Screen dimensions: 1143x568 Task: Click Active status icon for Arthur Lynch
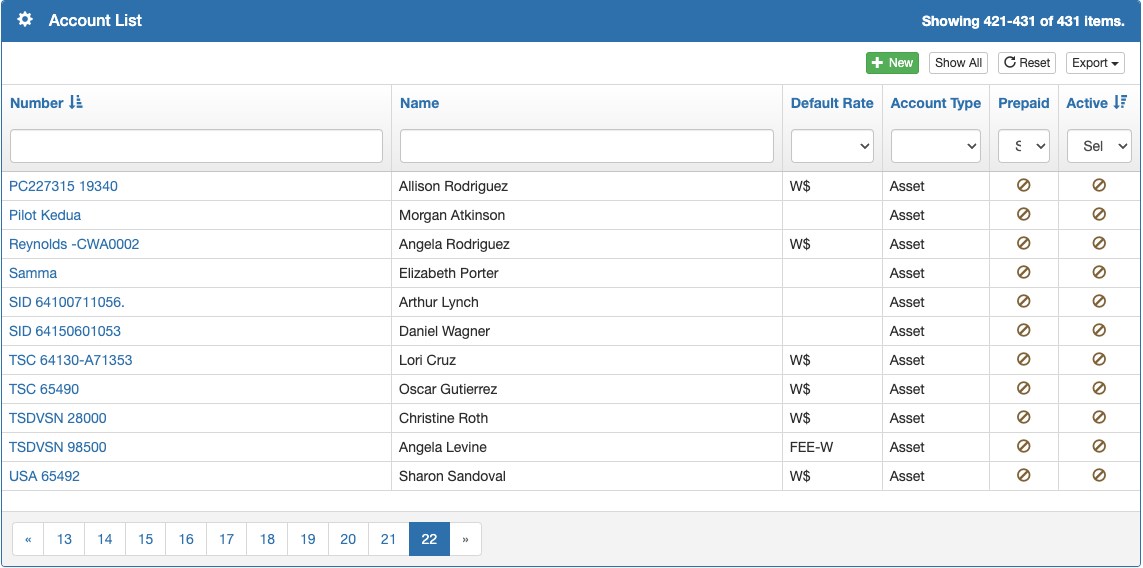tap(1099, 301)
